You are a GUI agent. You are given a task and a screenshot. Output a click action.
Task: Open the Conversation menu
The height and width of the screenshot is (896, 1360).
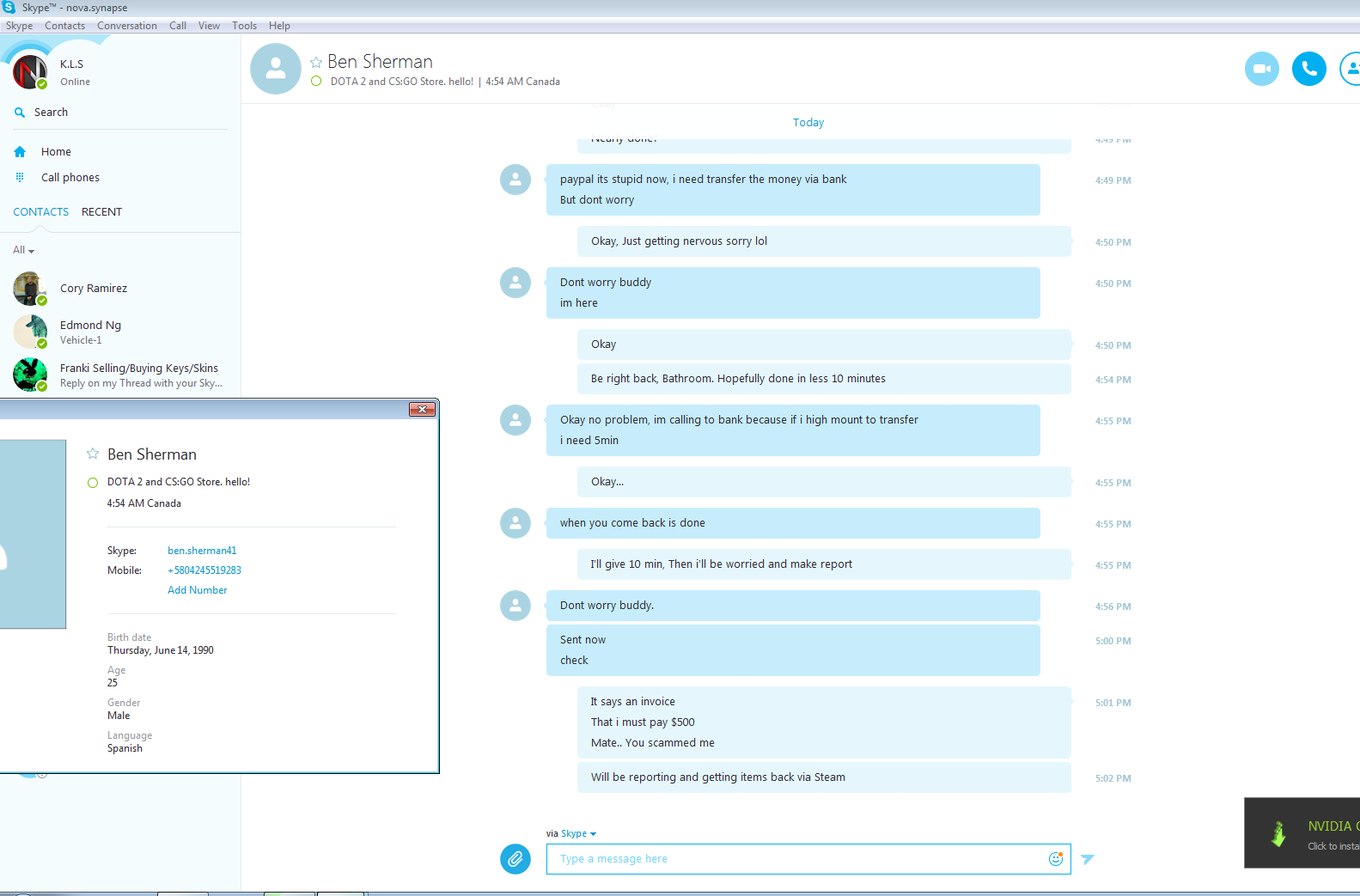tap(127, 26)
